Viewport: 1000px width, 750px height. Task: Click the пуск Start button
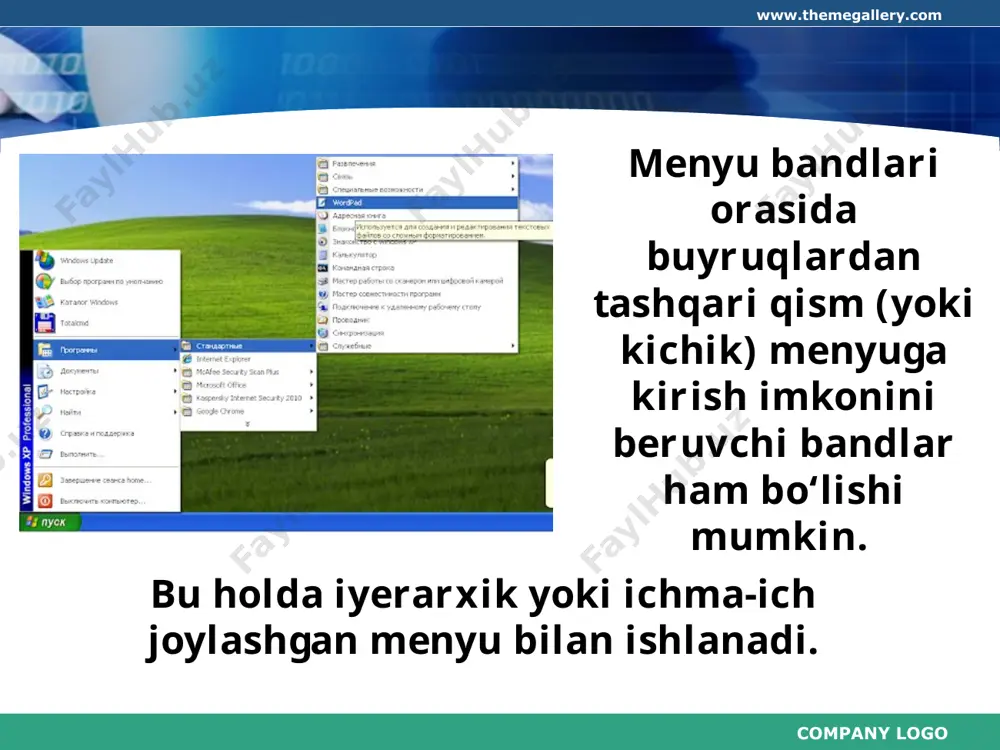click(x=50, y=522)
